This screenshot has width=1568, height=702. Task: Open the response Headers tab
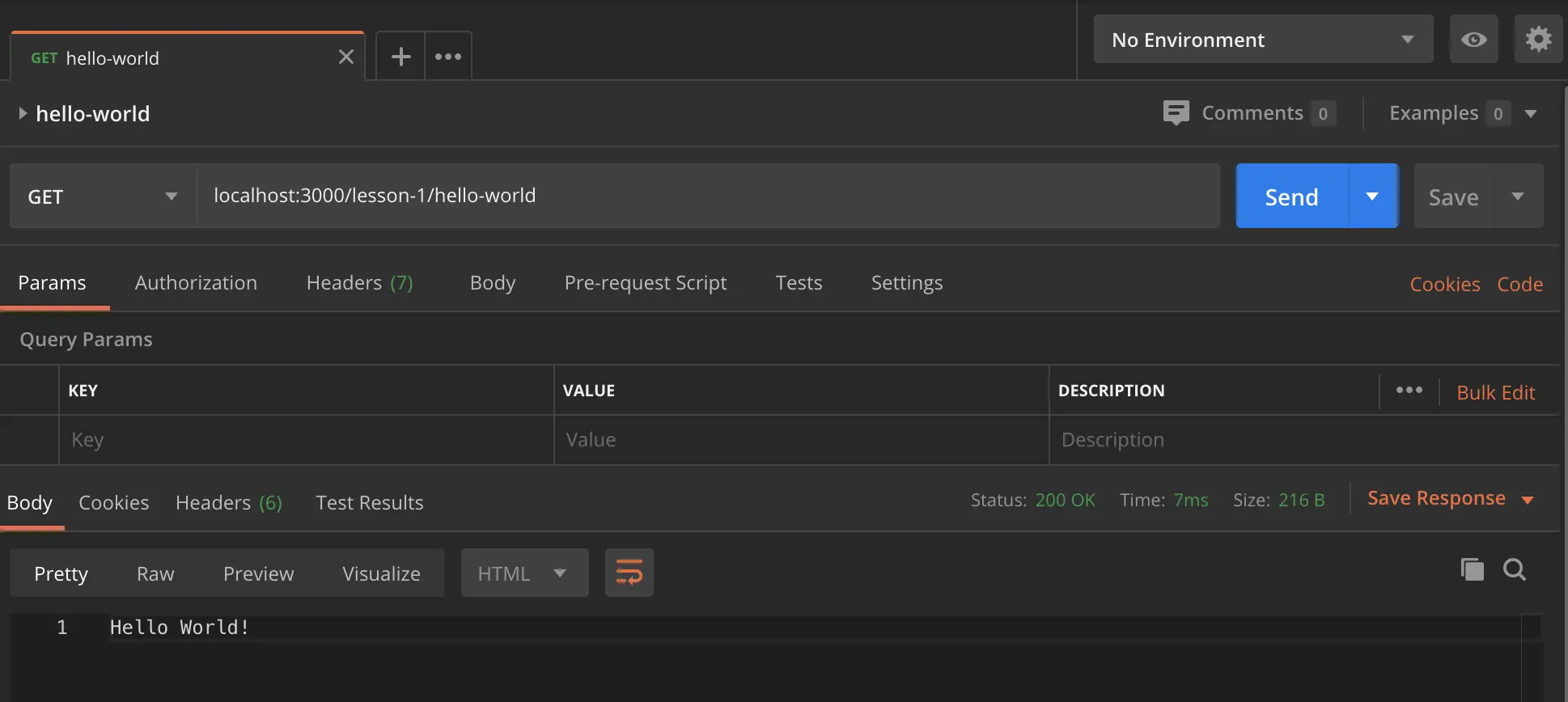[228, 503]
